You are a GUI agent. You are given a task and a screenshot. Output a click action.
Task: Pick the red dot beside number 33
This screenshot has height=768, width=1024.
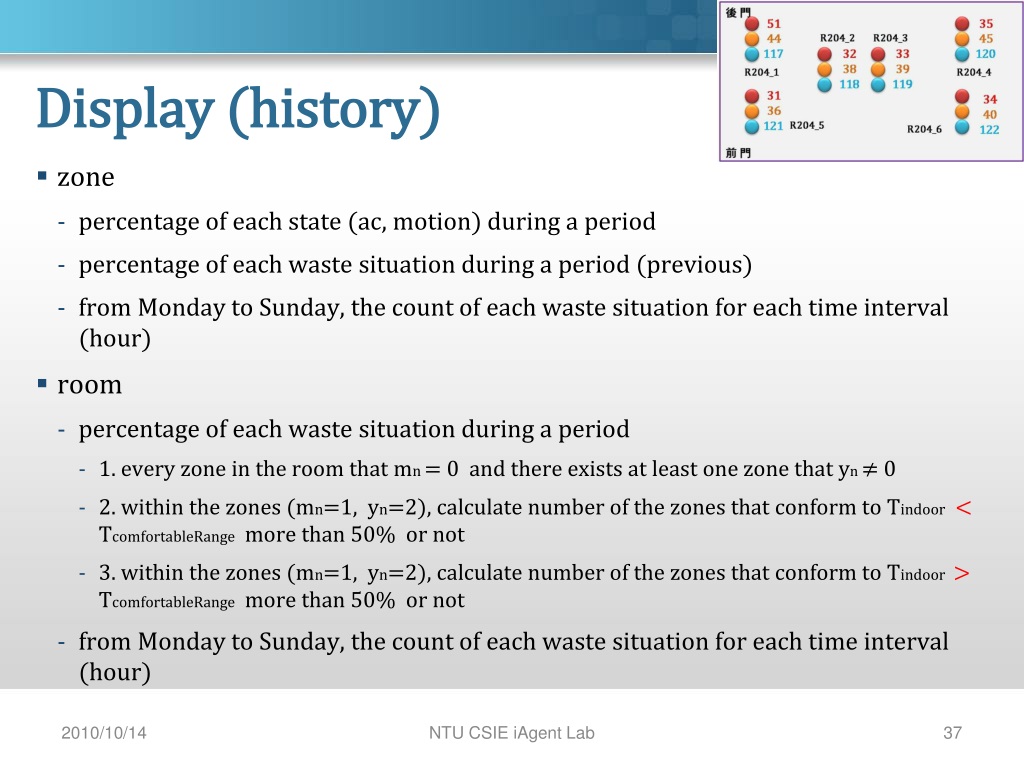pyautogui.click(x=878, y=54)
